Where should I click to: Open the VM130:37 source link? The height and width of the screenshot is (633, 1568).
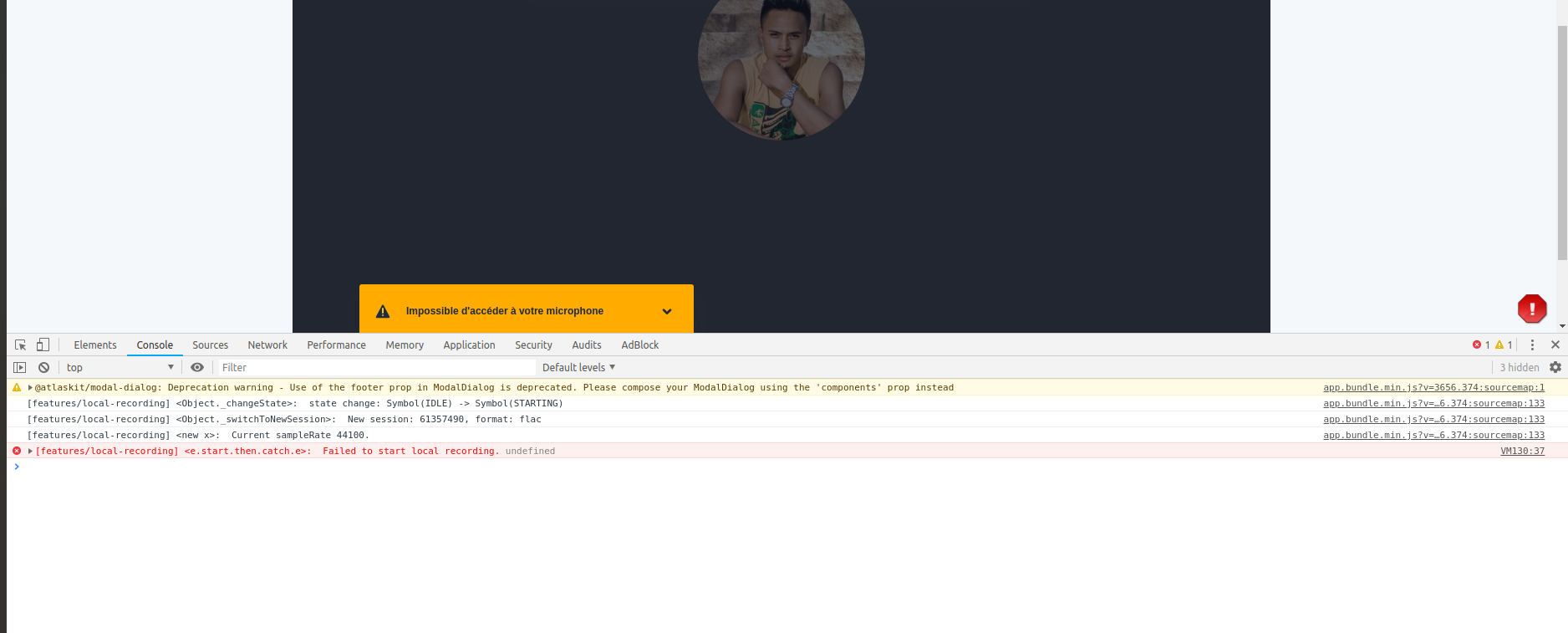[x=1522, y=452]
